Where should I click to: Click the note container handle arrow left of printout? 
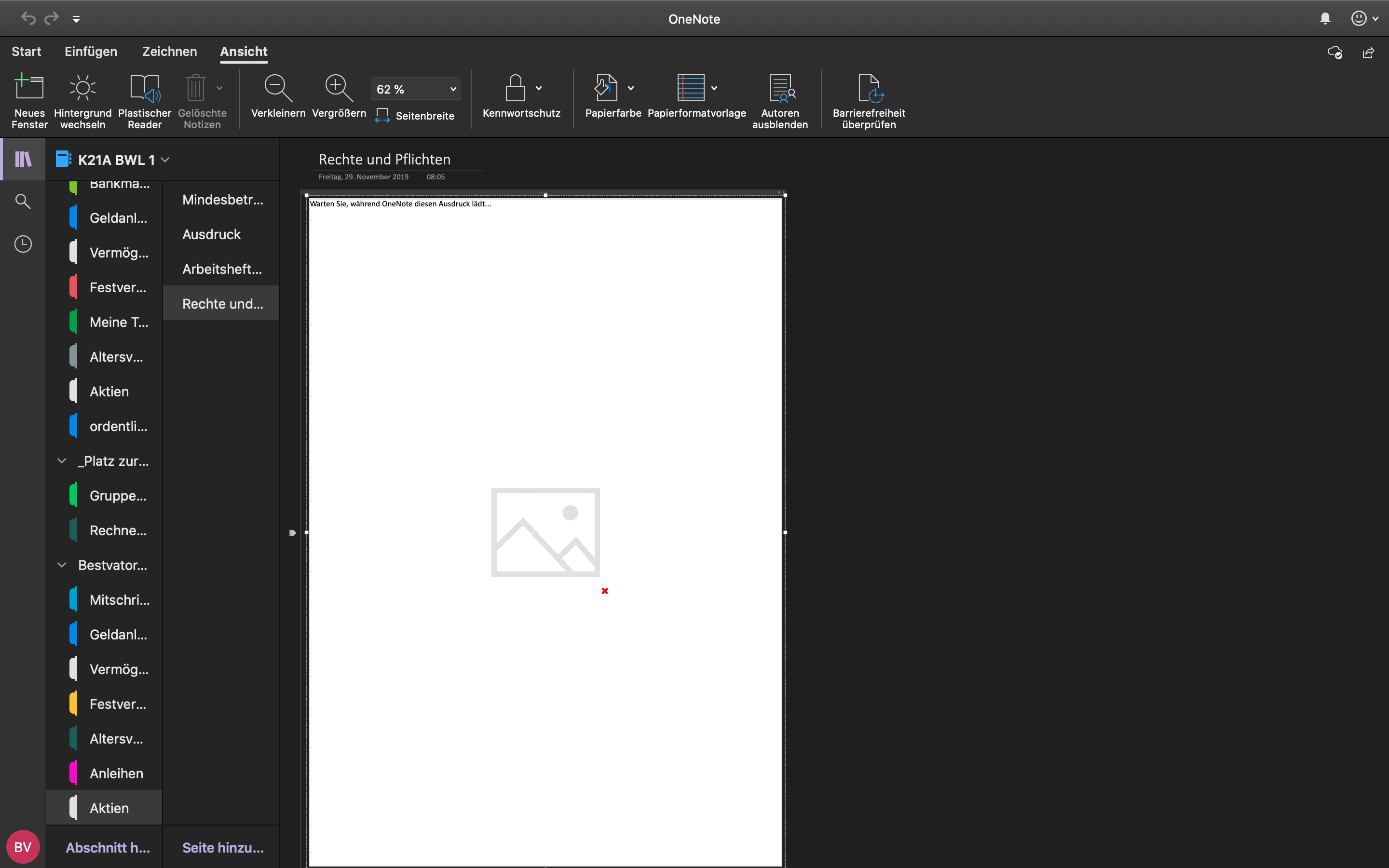click(293, 533)
